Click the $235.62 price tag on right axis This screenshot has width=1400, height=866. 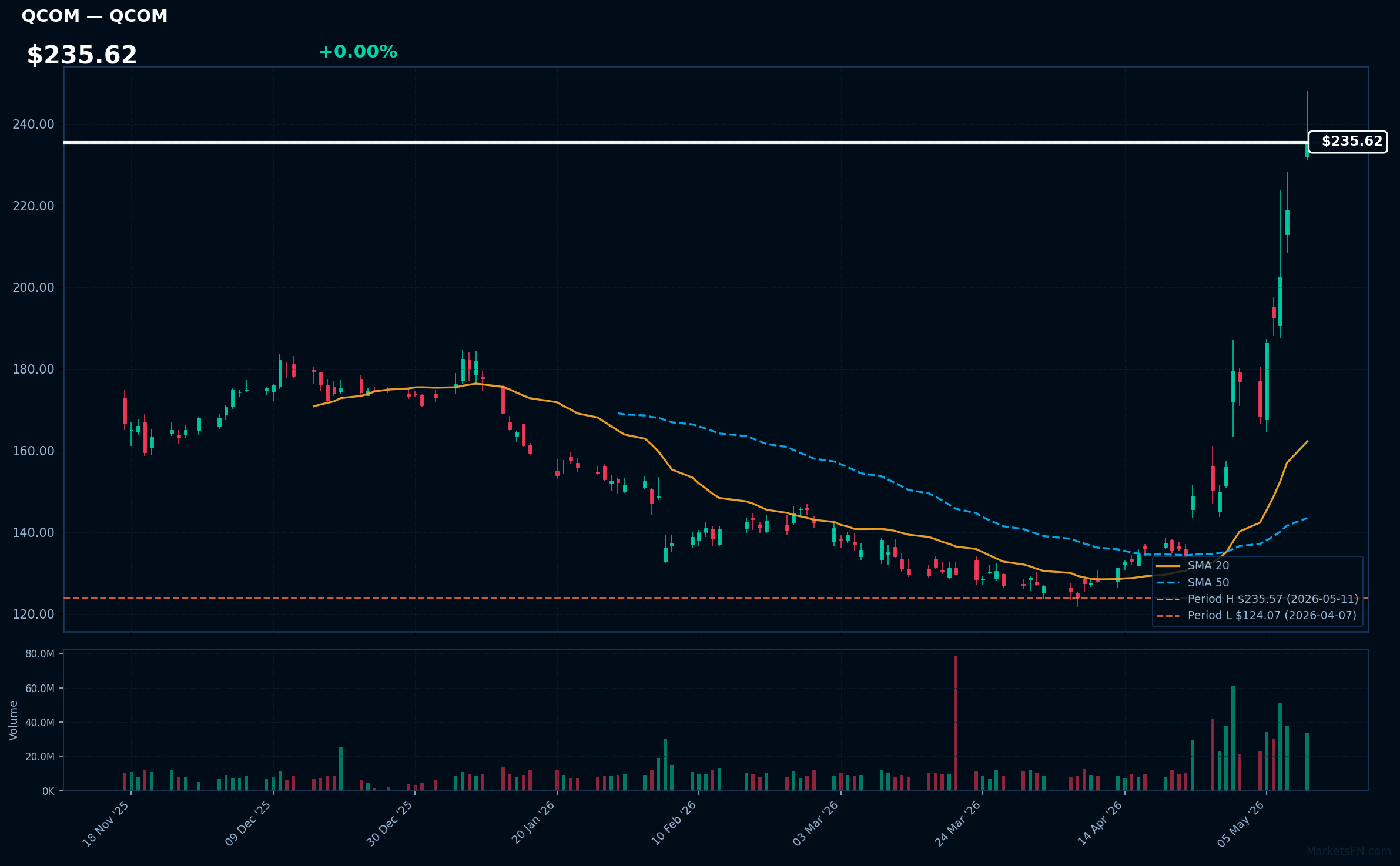pos(1348,142)
